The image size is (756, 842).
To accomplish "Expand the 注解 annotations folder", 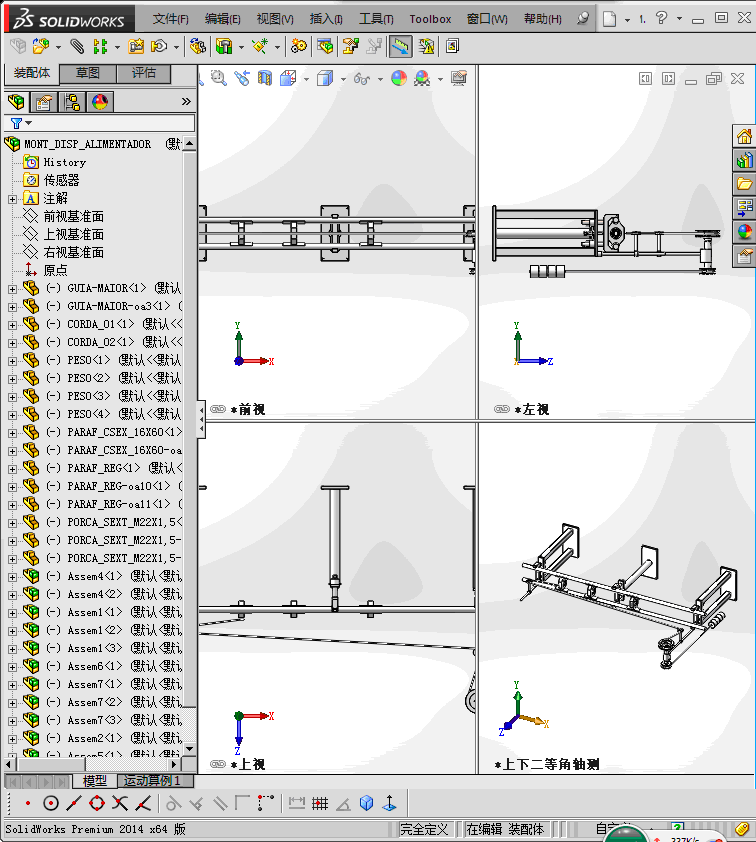I will [12, 199].
